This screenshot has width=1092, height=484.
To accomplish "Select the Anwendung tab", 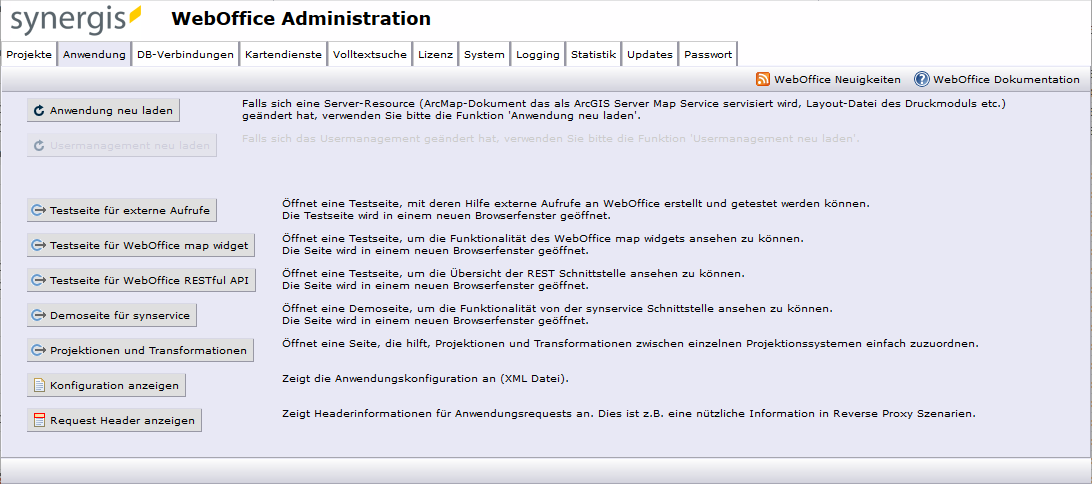I will (94, 54).
